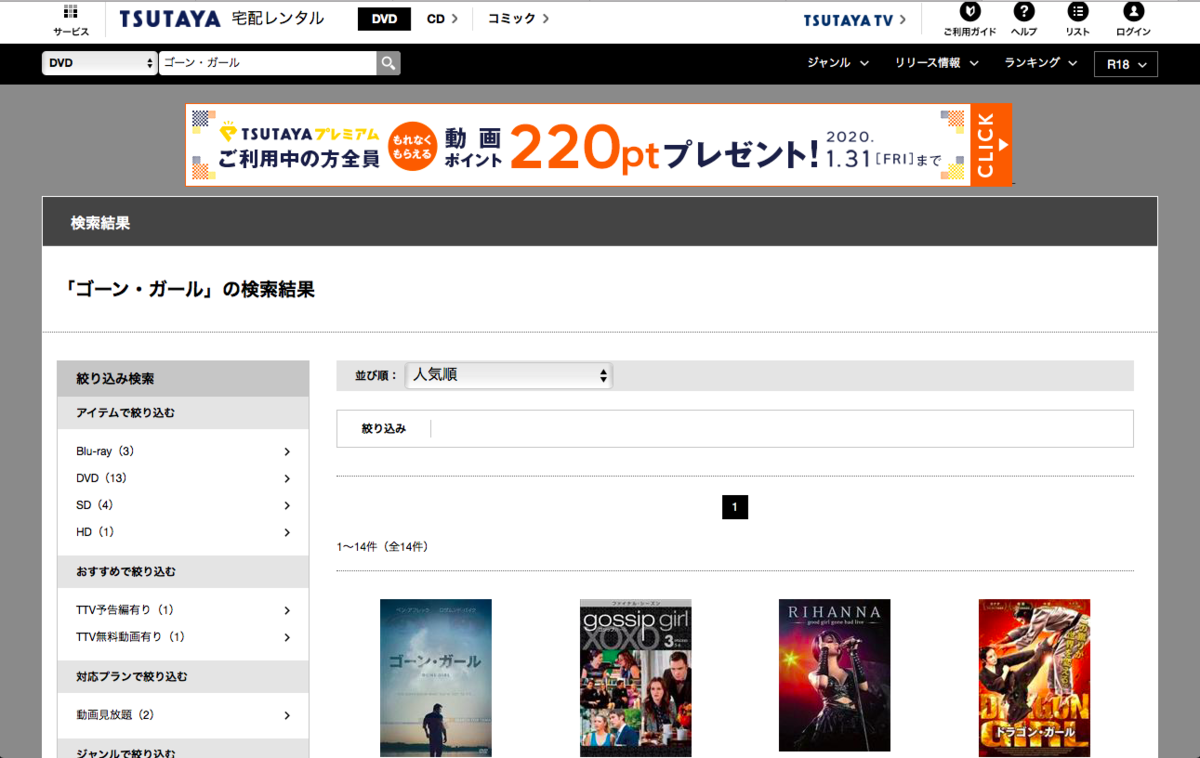Screen dimensions: 1200x758
Task: Filter by 動画見放題（2）
Action: click(x=183, y=715)
